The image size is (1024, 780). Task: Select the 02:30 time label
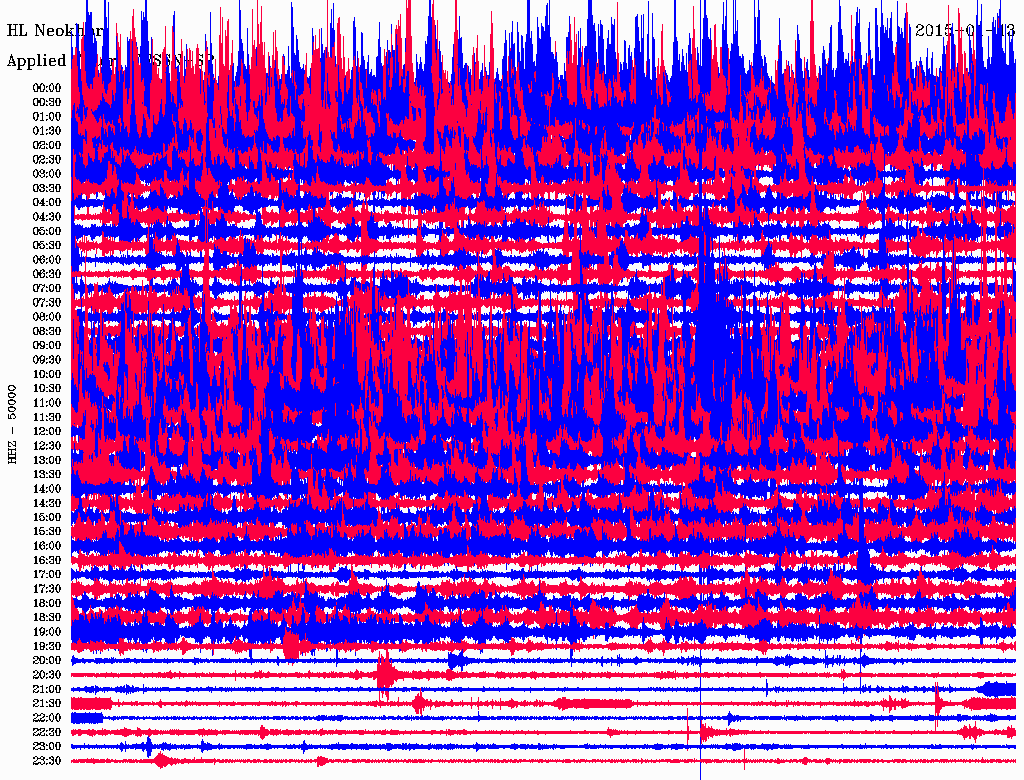tap(47, 160)
